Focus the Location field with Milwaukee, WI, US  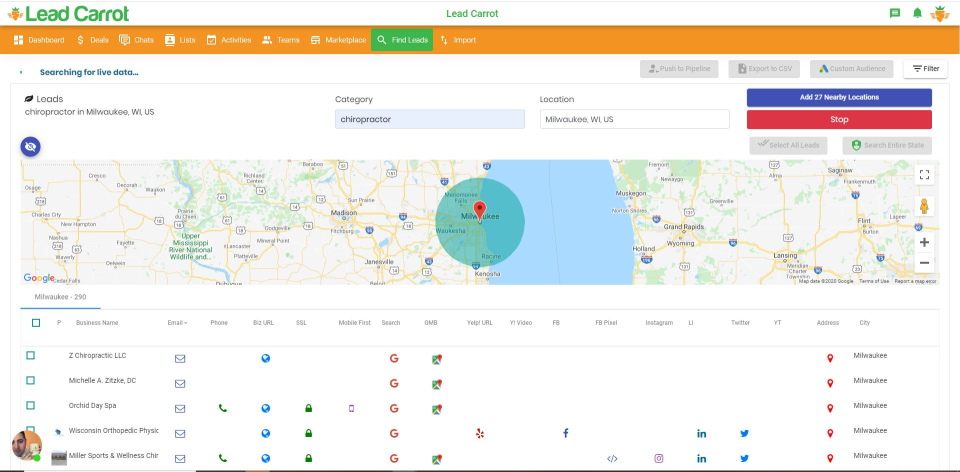tap(634, 119)
